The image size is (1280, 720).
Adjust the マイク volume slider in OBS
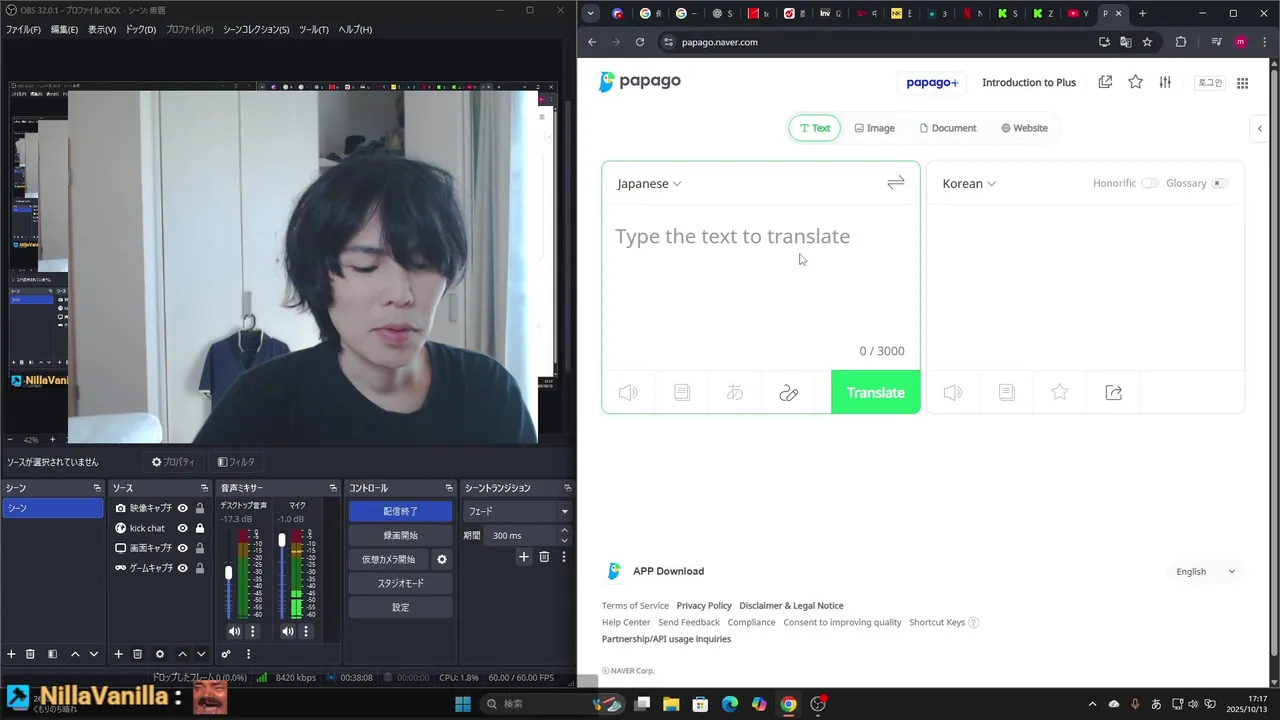click(282, 540)
